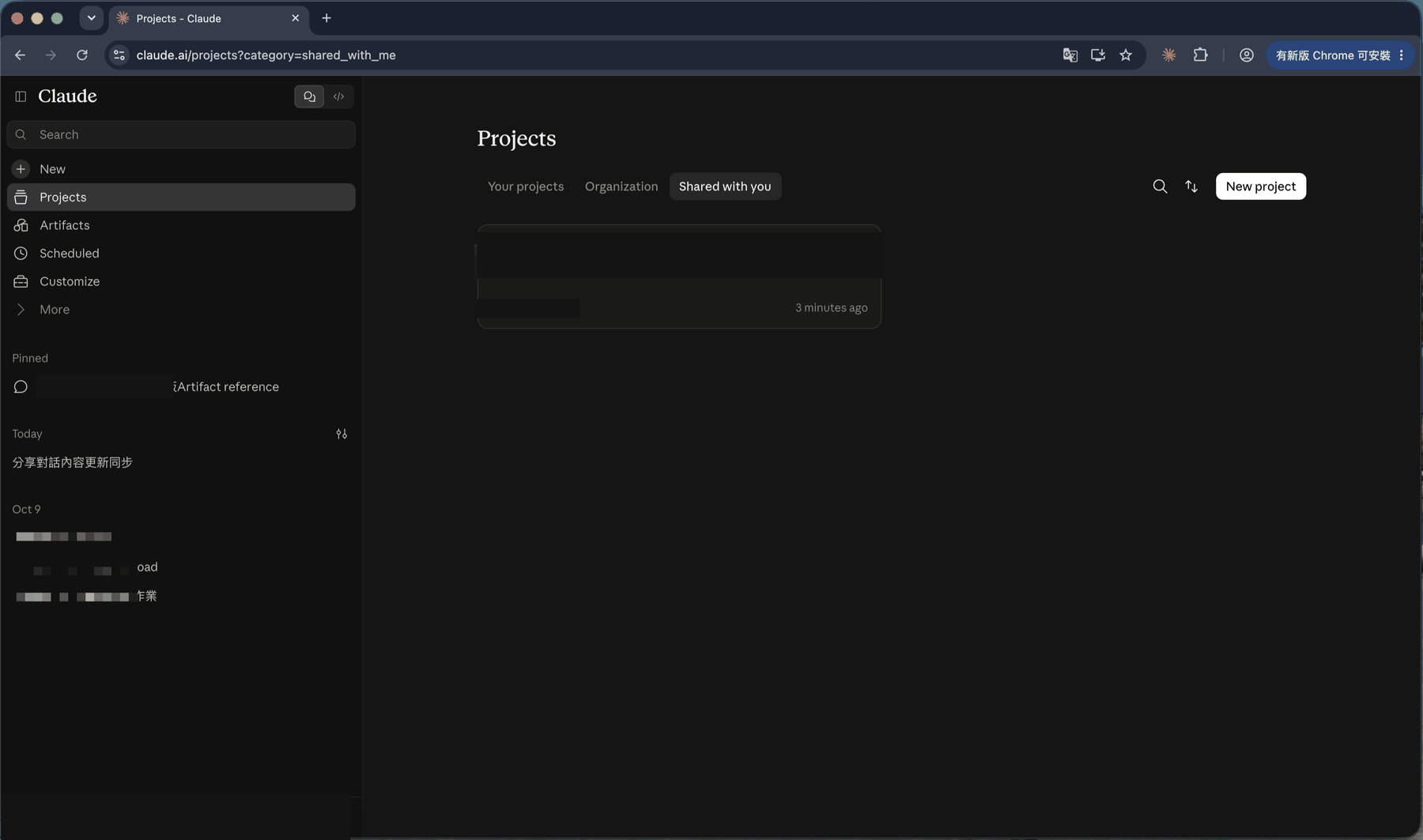Open the tab search dropdown arrow
Viewport: 1423px width, 840px height.
coord(91,18)
